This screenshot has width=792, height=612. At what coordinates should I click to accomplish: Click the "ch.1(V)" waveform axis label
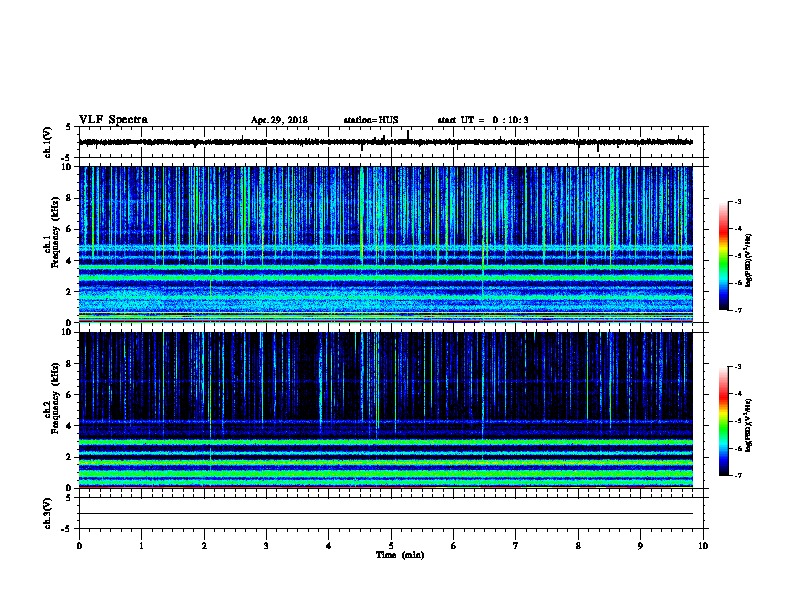point(47,142)
